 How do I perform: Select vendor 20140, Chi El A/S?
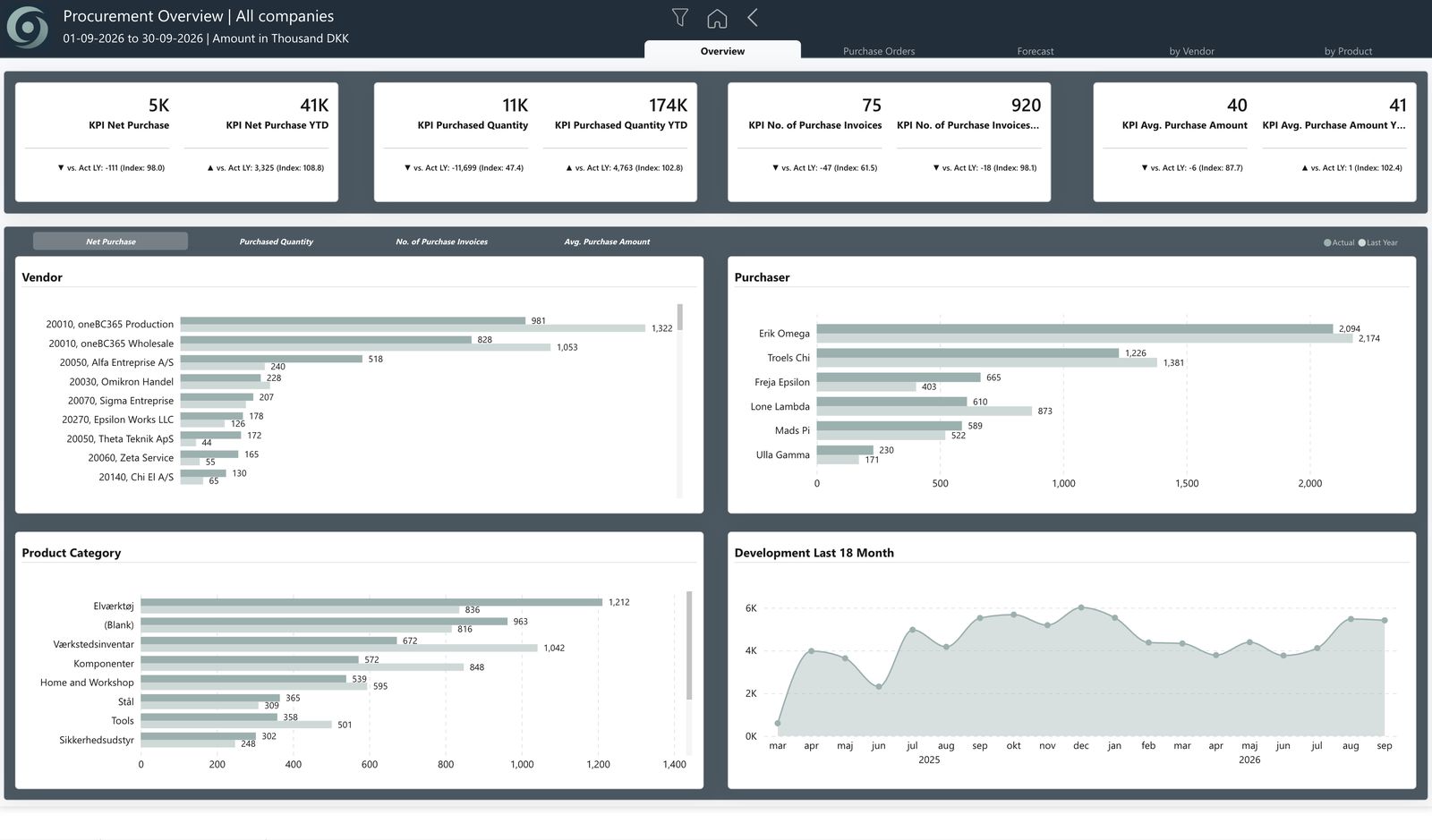coord(136,477)
